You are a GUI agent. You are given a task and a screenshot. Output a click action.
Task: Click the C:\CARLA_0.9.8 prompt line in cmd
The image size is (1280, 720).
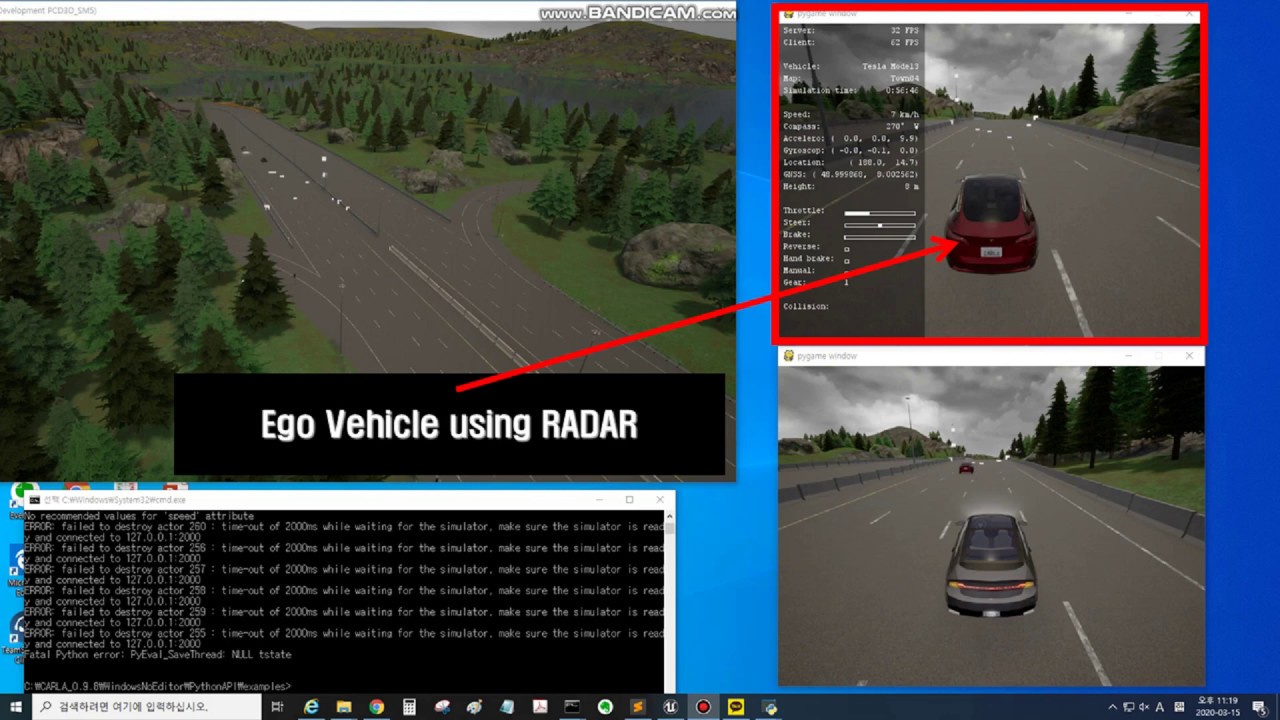pos(158,686)
